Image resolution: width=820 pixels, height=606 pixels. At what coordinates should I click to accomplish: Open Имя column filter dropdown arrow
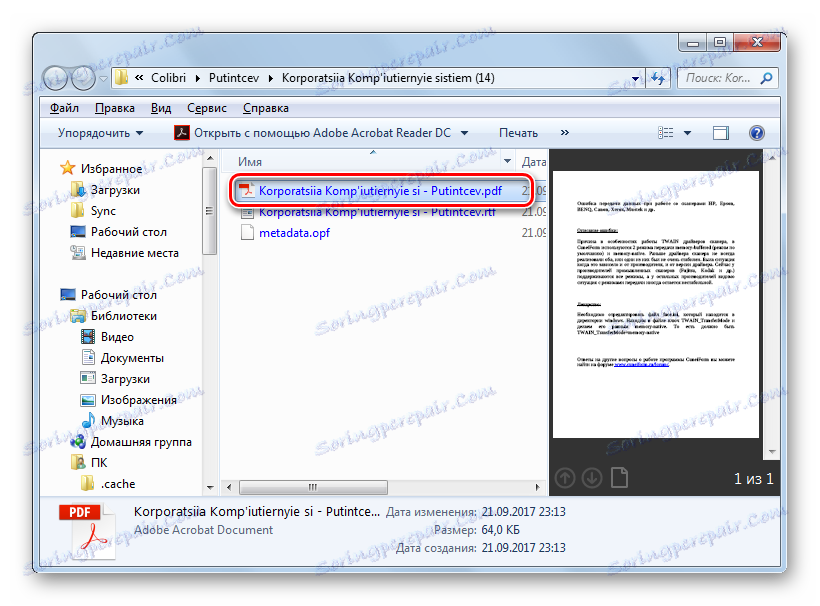[507, 161]
